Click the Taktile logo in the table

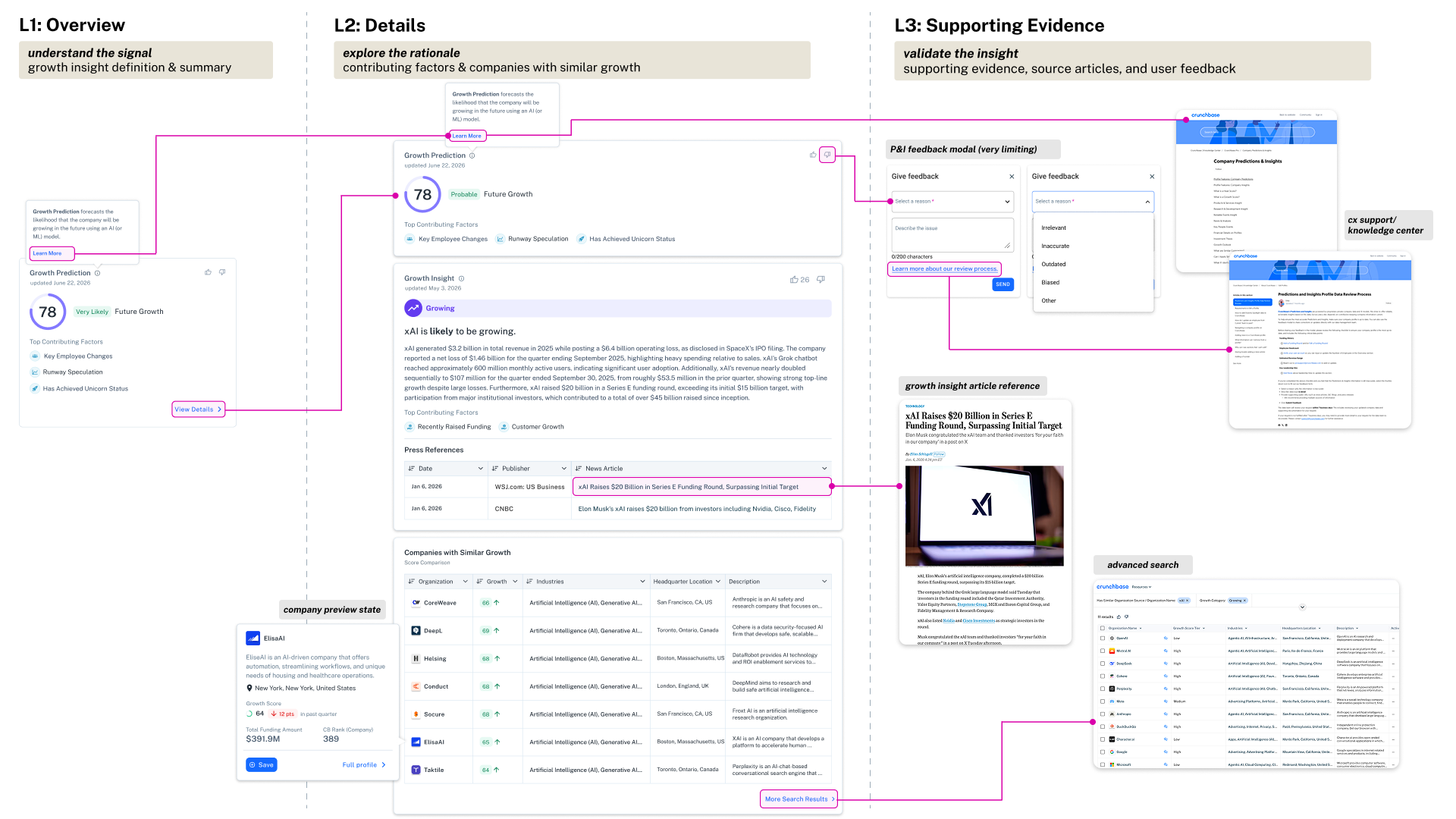(416, 770)
